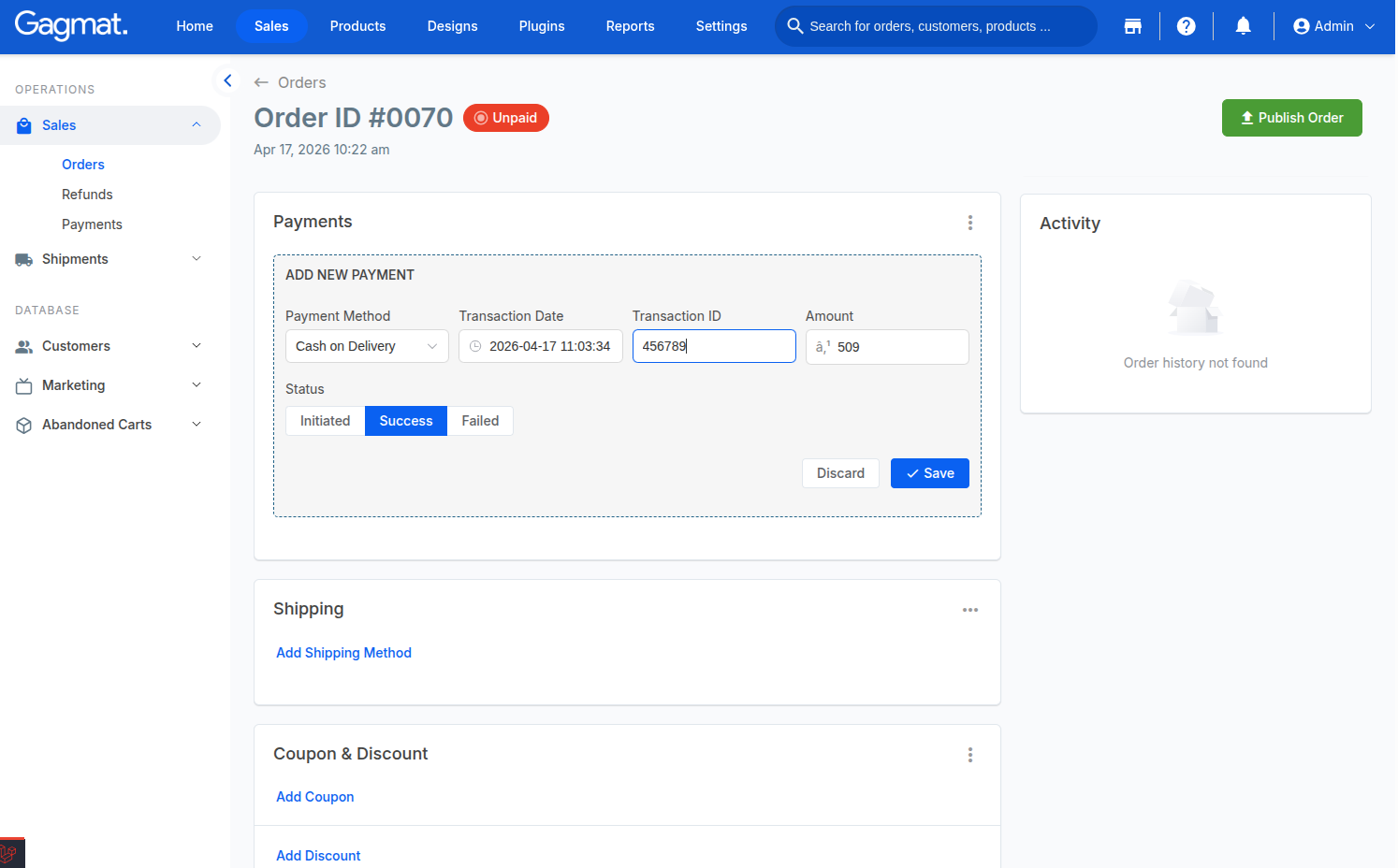This screenshot has height=868, width=1398.
Task: Click the search magnifier icon
Action: (794, 26)
